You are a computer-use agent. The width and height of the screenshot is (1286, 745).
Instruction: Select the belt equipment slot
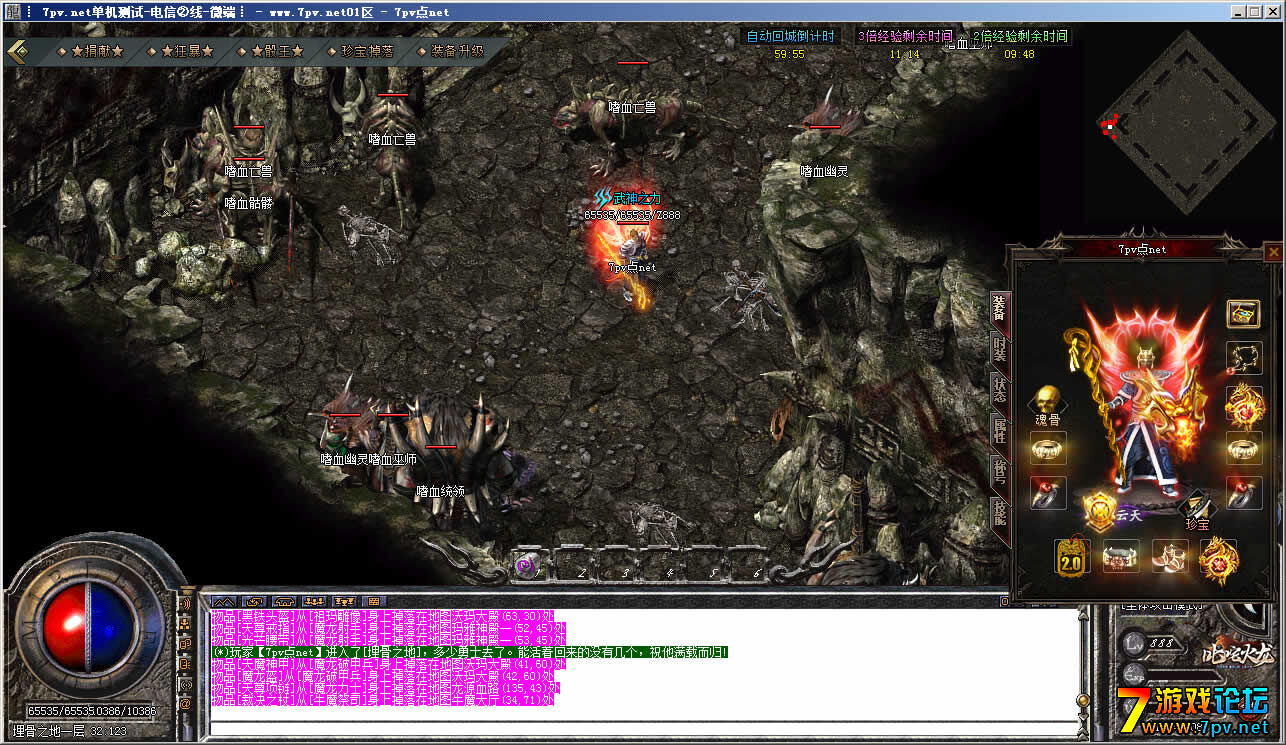click(x=1121, y=556)
